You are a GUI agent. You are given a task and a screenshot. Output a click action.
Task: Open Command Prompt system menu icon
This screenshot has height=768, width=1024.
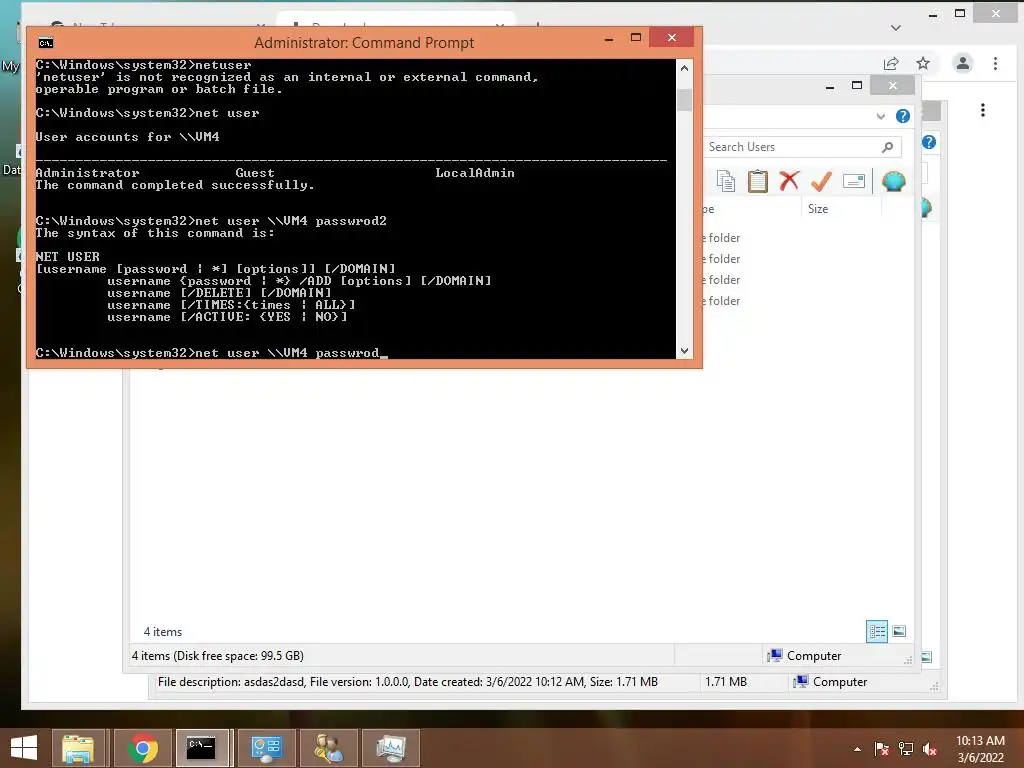46,43
